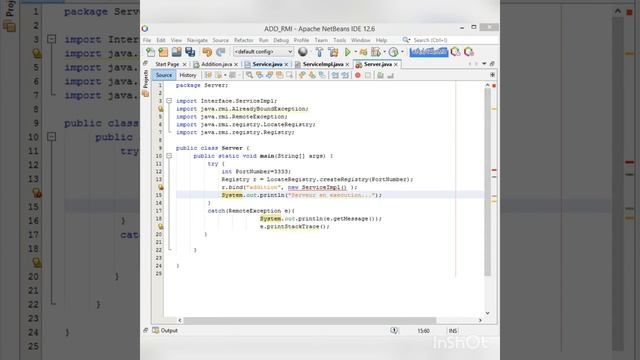
Task: Open the Source menu
Action: pos(220,40)
